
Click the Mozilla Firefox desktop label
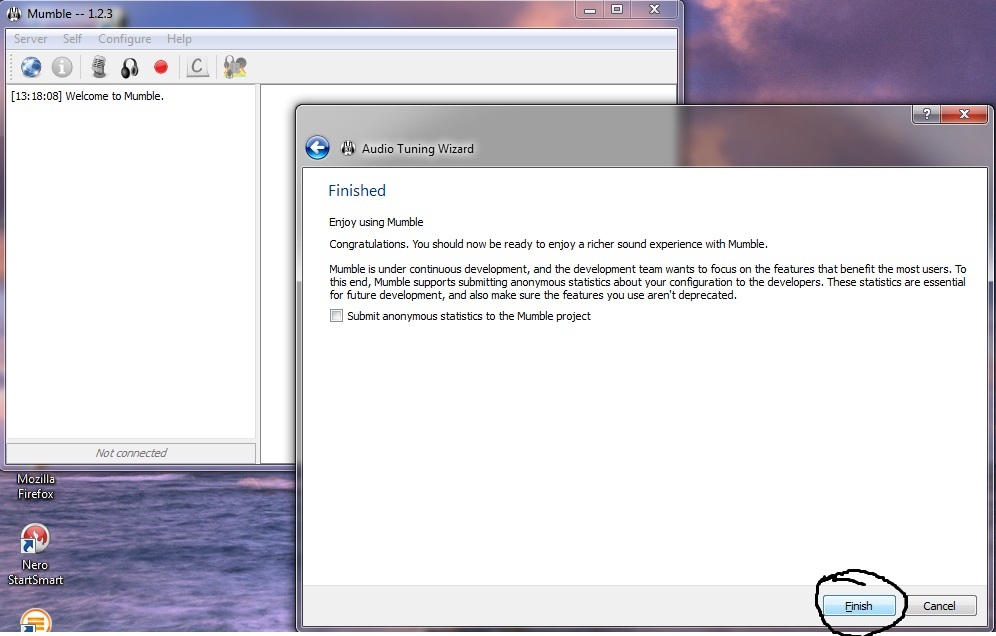(x=36, y=486)
